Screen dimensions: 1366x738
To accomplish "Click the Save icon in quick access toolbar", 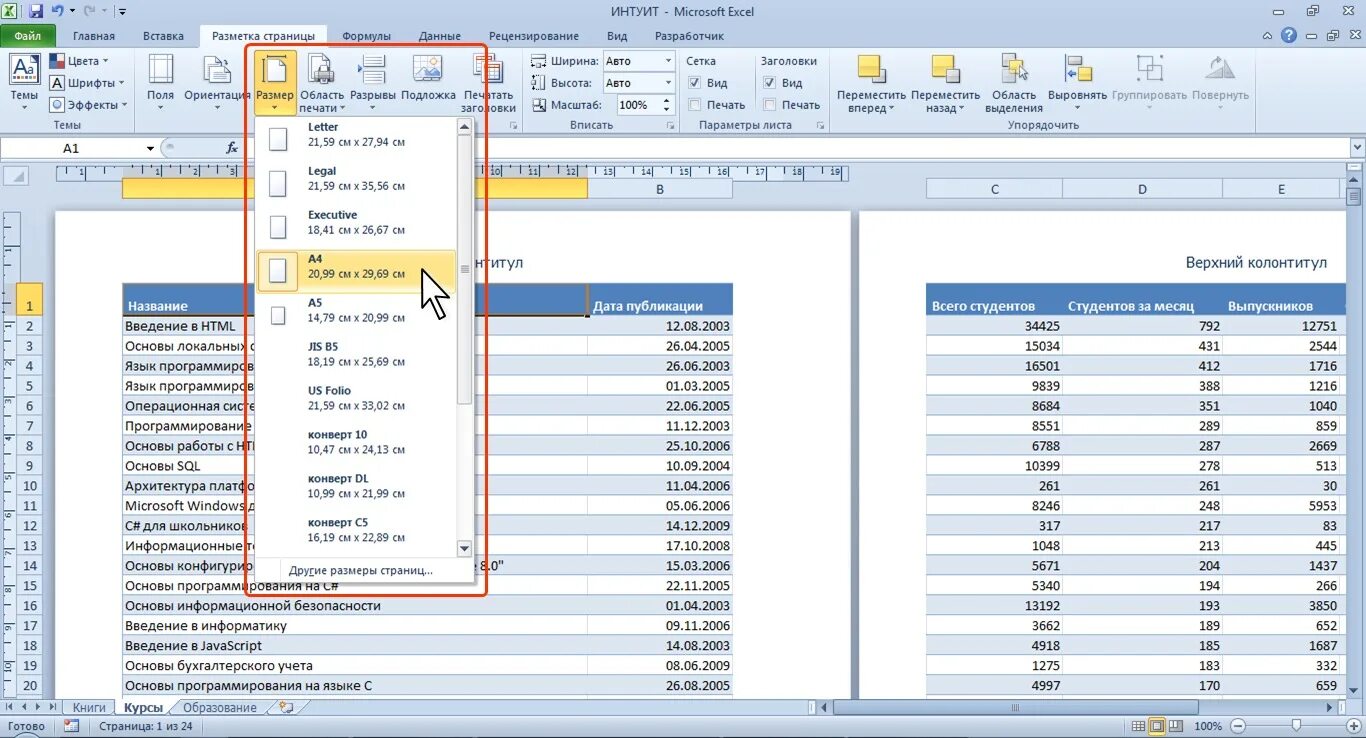I will pos(36,12).
